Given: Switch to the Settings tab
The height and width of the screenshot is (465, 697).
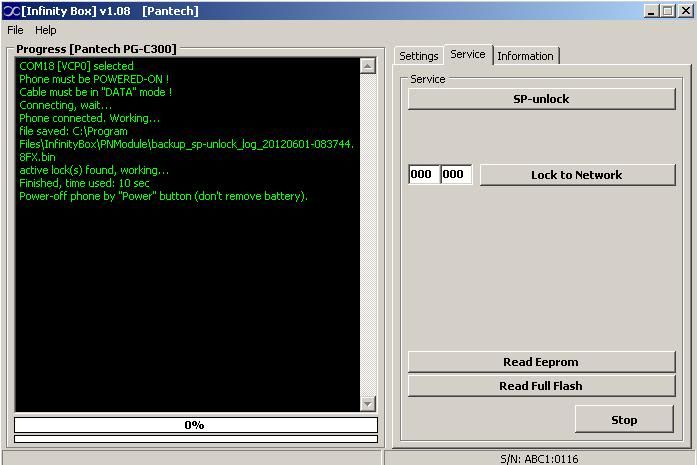Looking at the screenshot, I should tap(418, 56).
